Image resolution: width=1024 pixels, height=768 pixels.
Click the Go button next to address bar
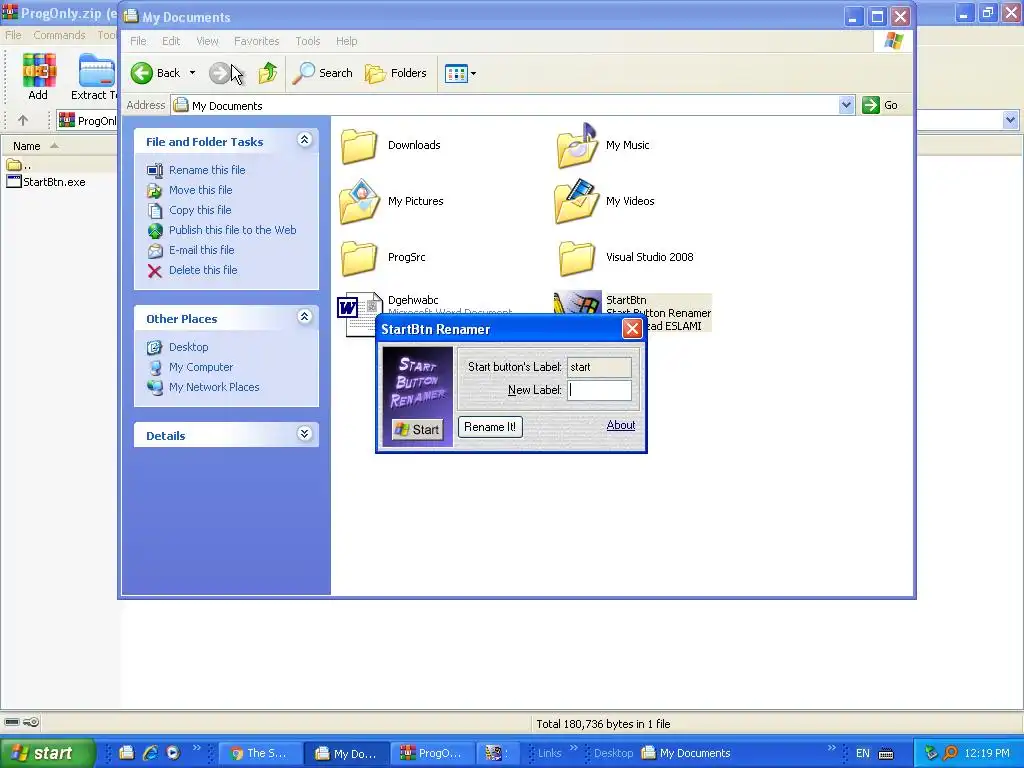pos(880,105)
